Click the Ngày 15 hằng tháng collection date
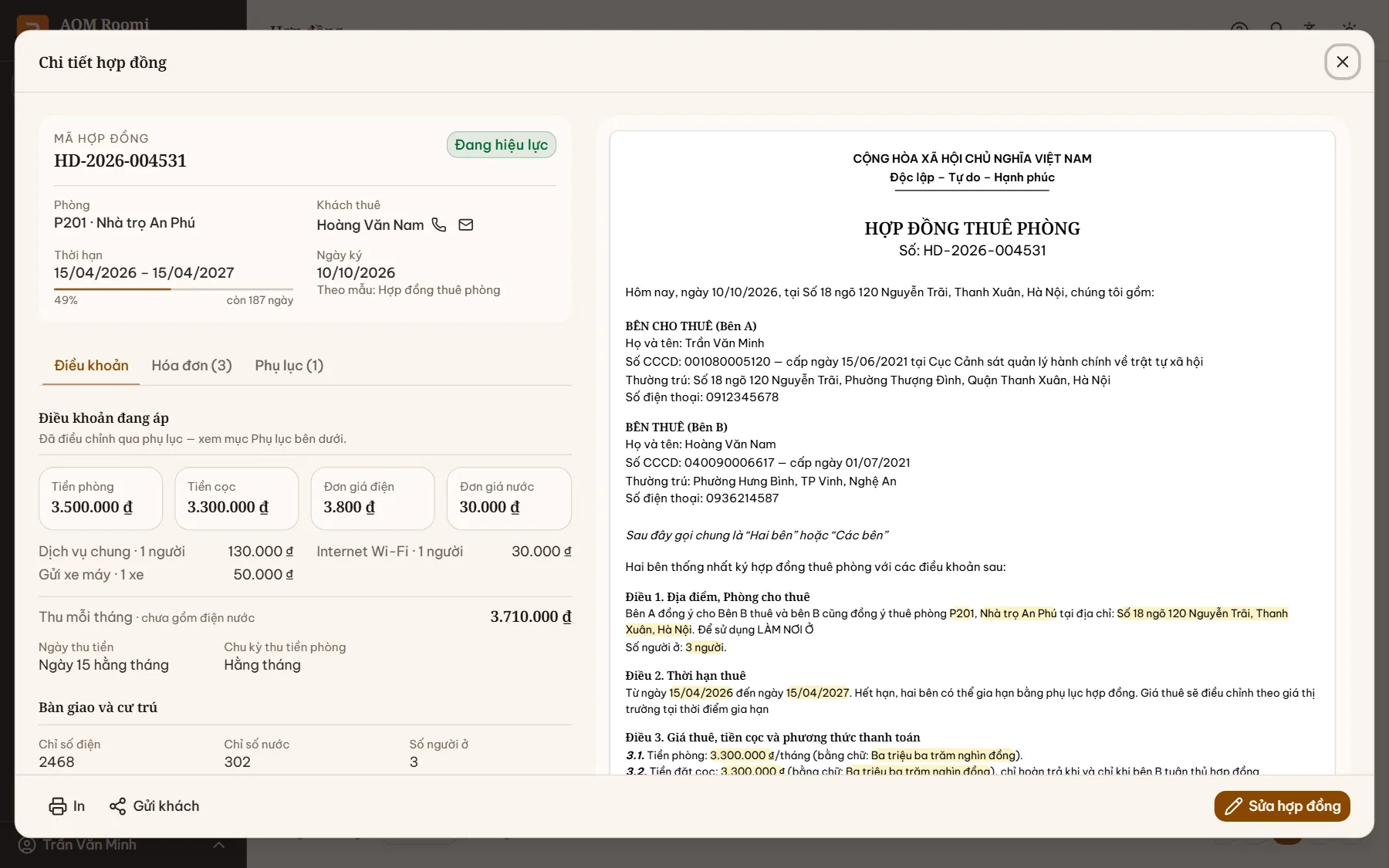The height and width of the screenshot is (868, 1389). pos(103,665)
